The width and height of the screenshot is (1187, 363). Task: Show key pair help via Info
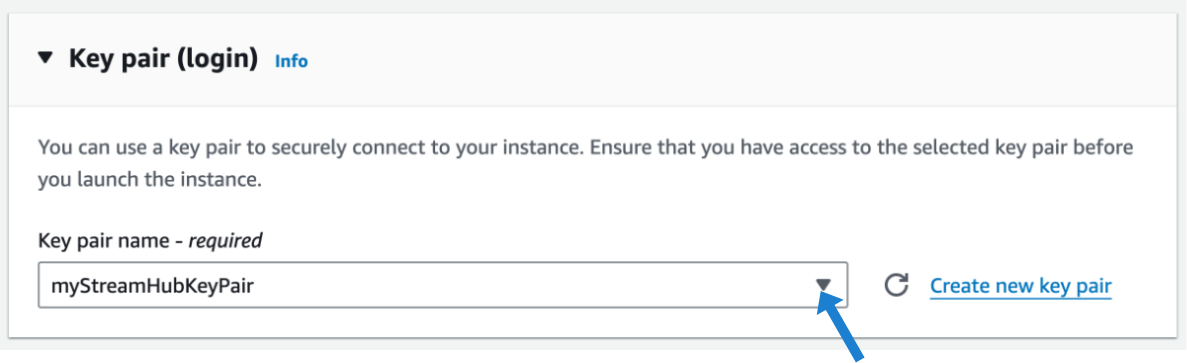click(291, 60)
